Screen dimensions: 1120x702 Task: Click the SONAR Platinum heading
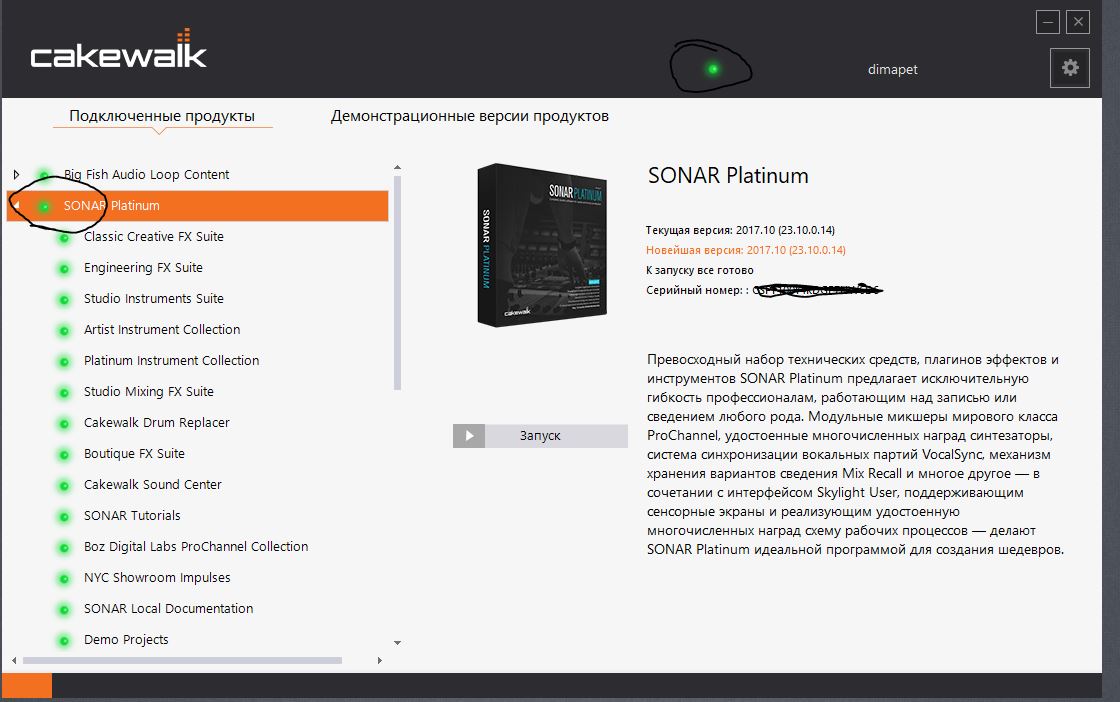(728, 176)
